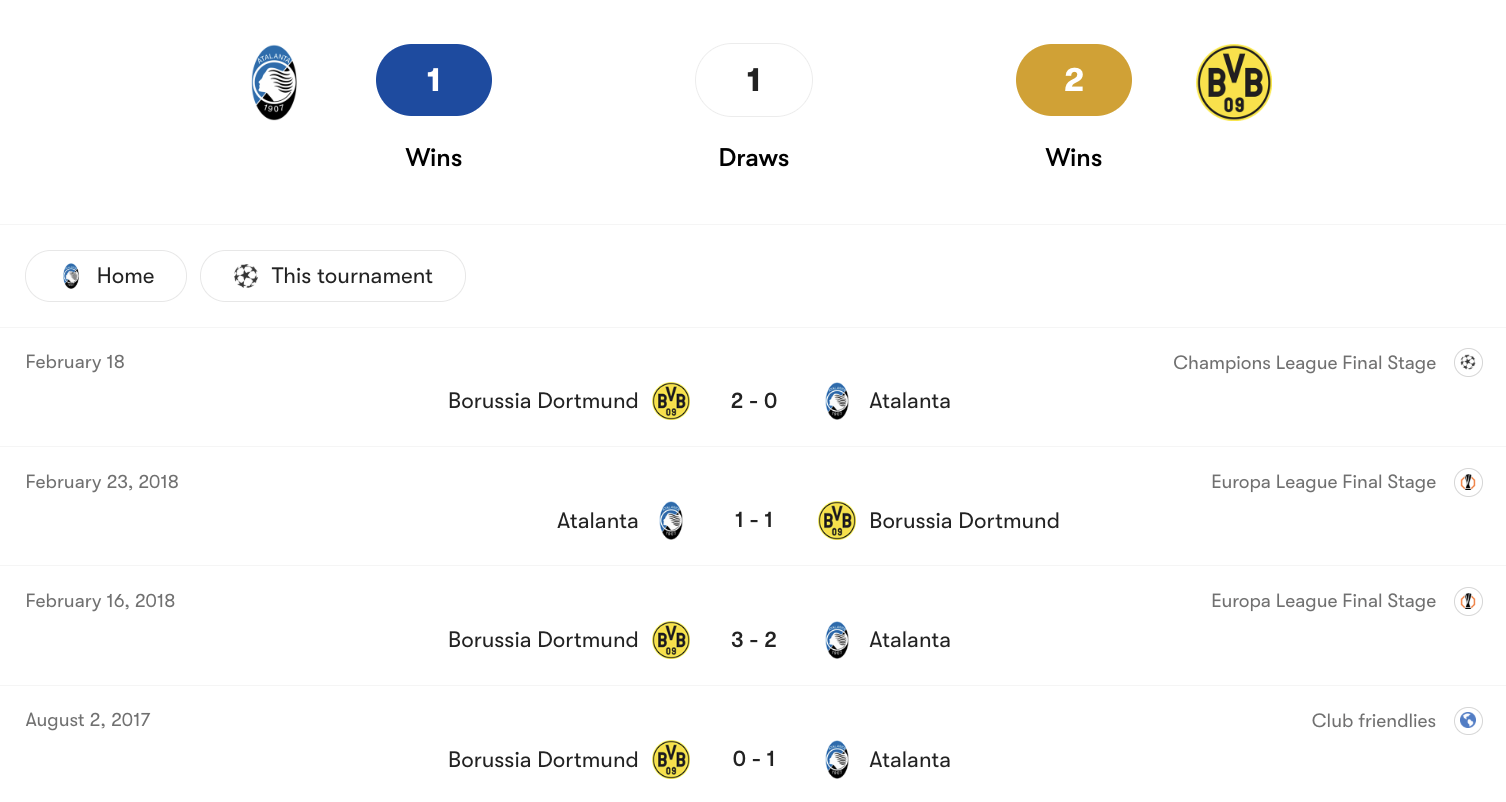Click the Atalanta club crest at the top
The image size is (1506, 802).
273,82
